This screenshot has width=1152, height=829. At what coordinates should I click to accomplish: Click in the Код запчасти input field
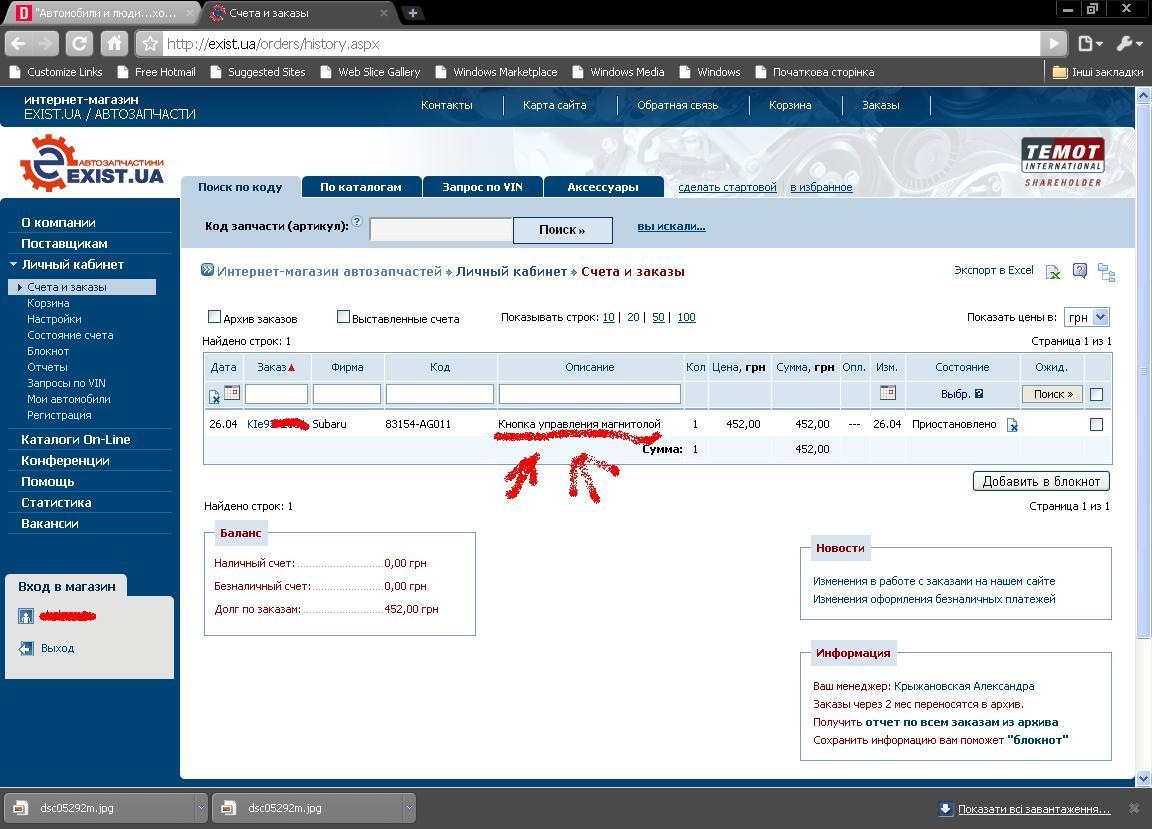coord(441,230)
